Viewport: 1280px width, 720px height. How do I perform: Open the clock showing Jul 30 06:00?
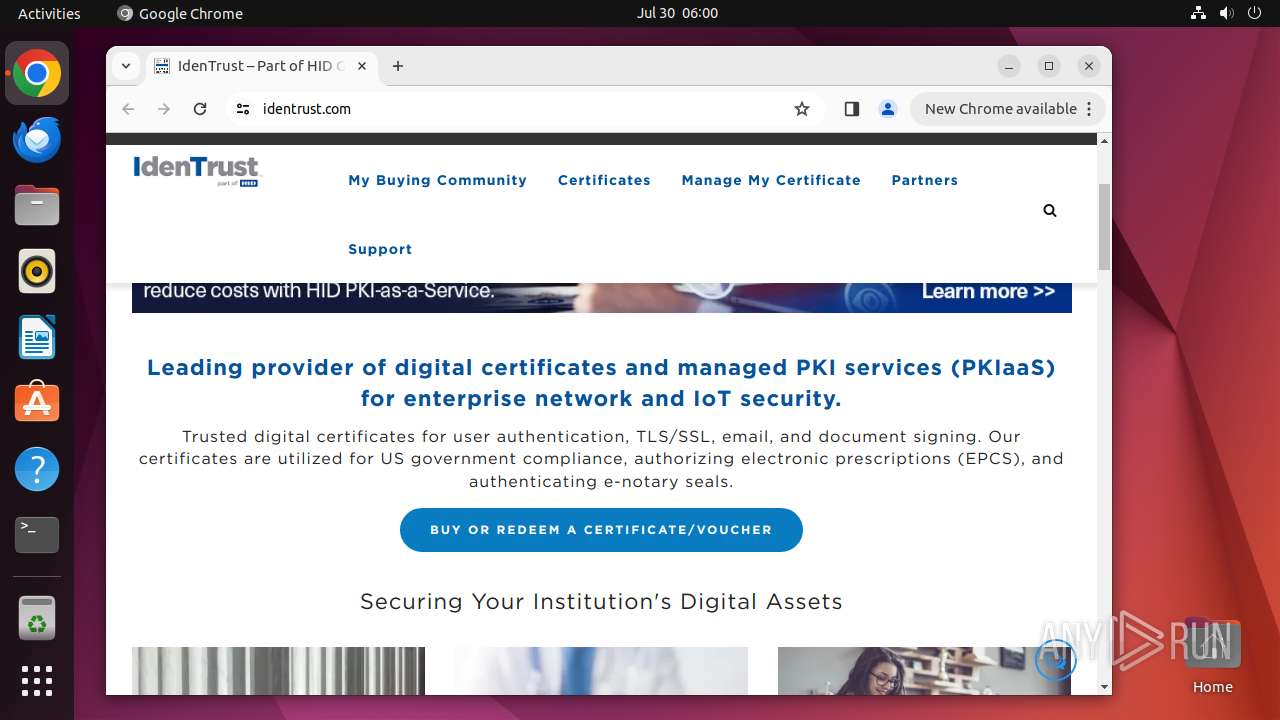click(677, 13)
